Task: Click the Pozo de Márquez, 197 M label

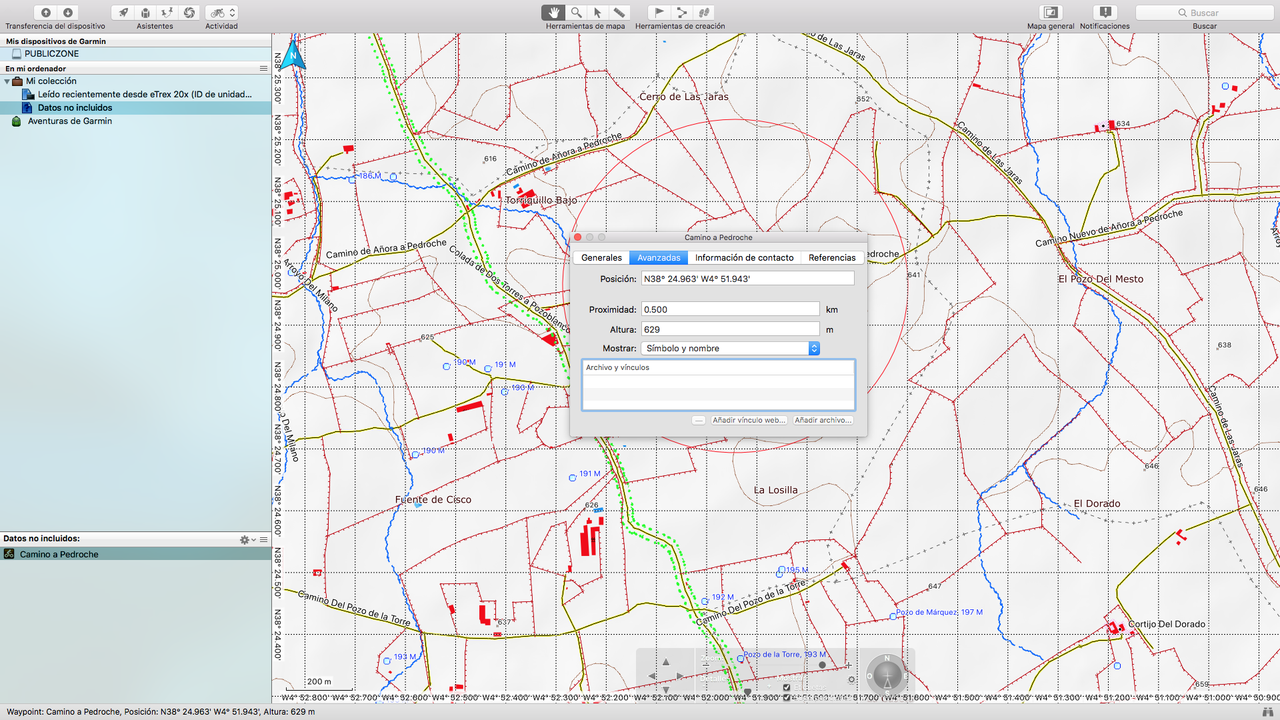Action: click(939, 612)
